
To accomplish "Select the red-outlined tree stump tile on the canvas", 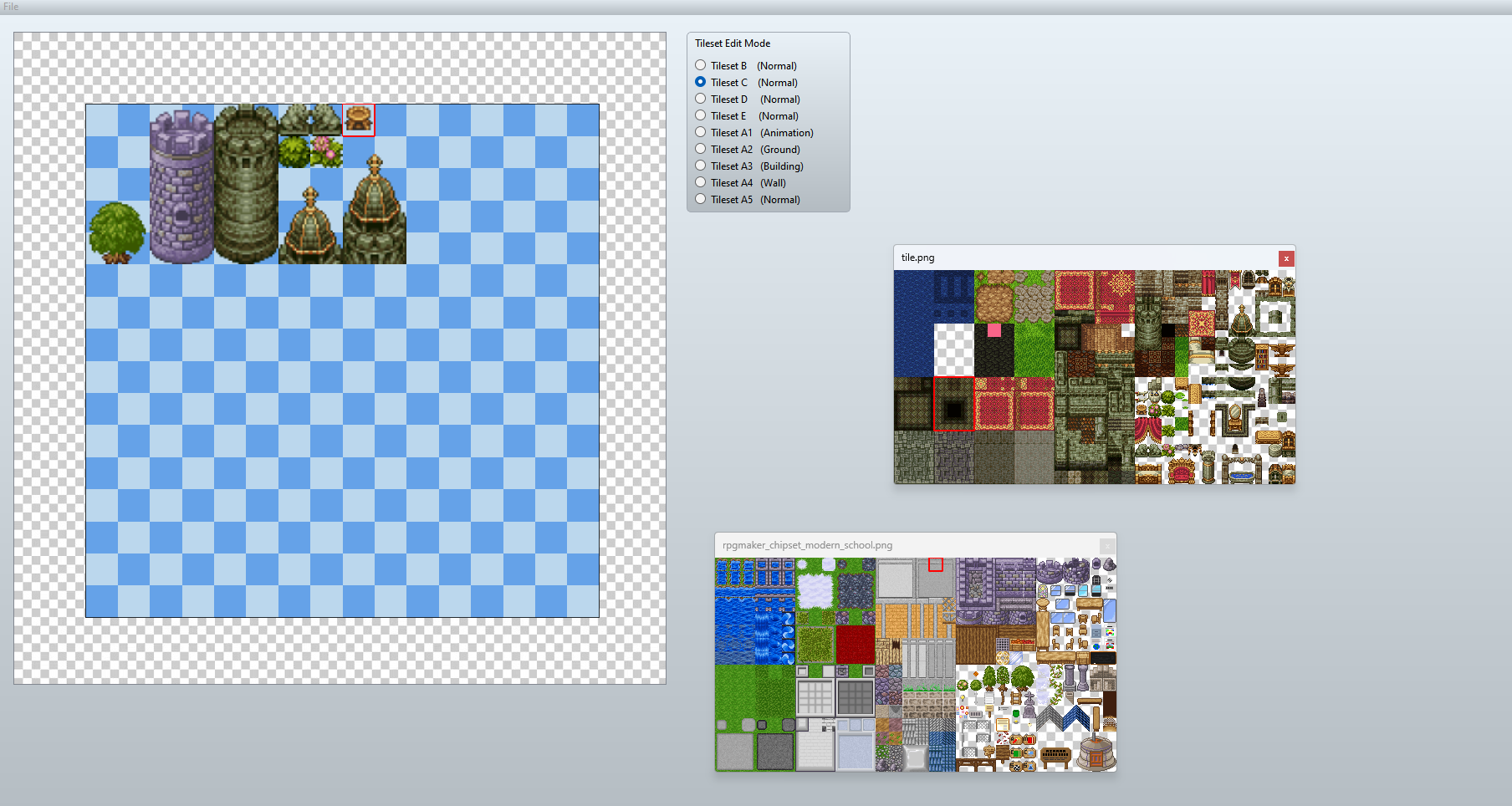I will pos(359,120).
